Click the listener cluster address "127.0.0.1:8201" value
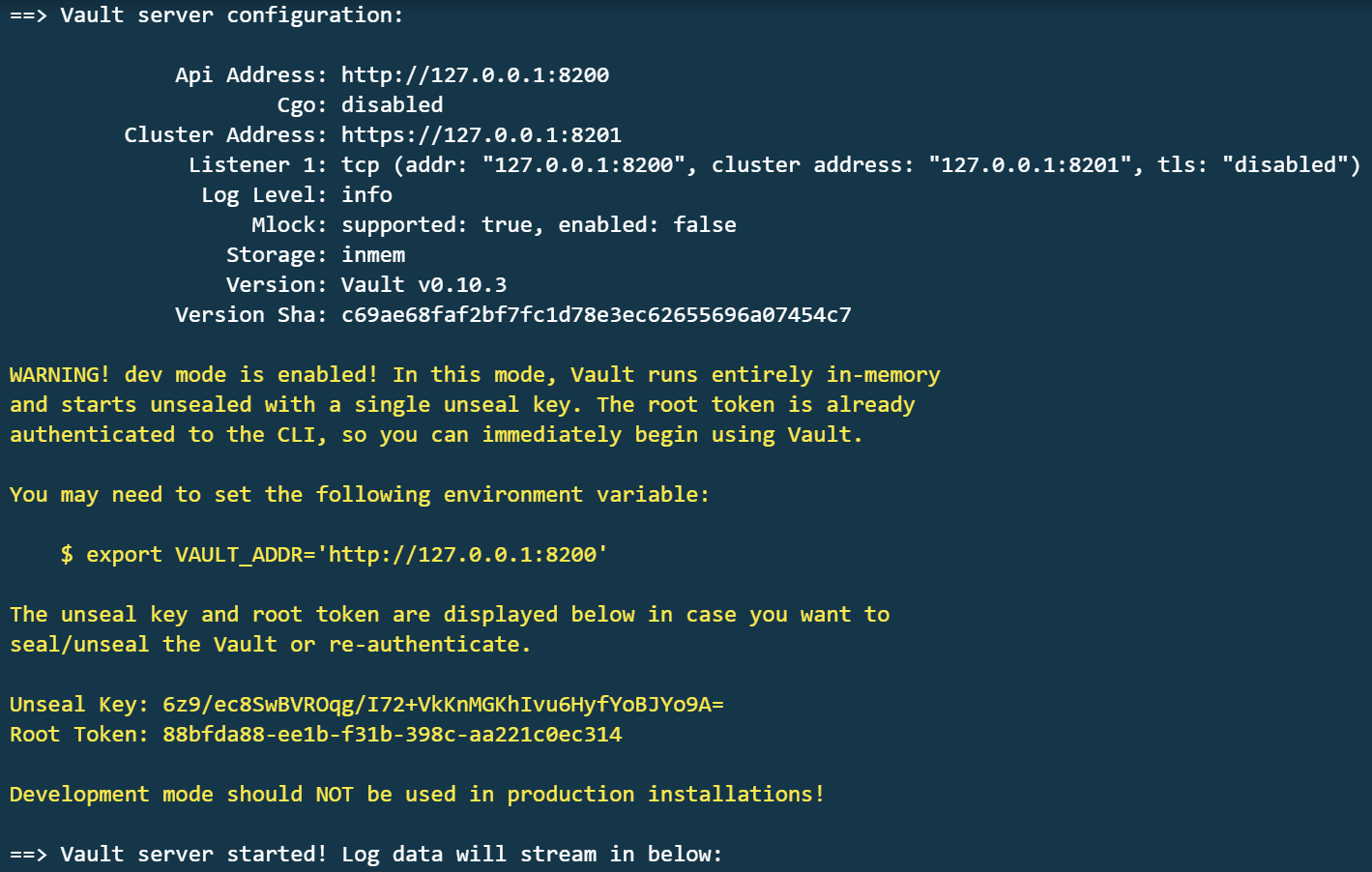The width and height of the screenshot is (1372, 872). click(1030, 165)
